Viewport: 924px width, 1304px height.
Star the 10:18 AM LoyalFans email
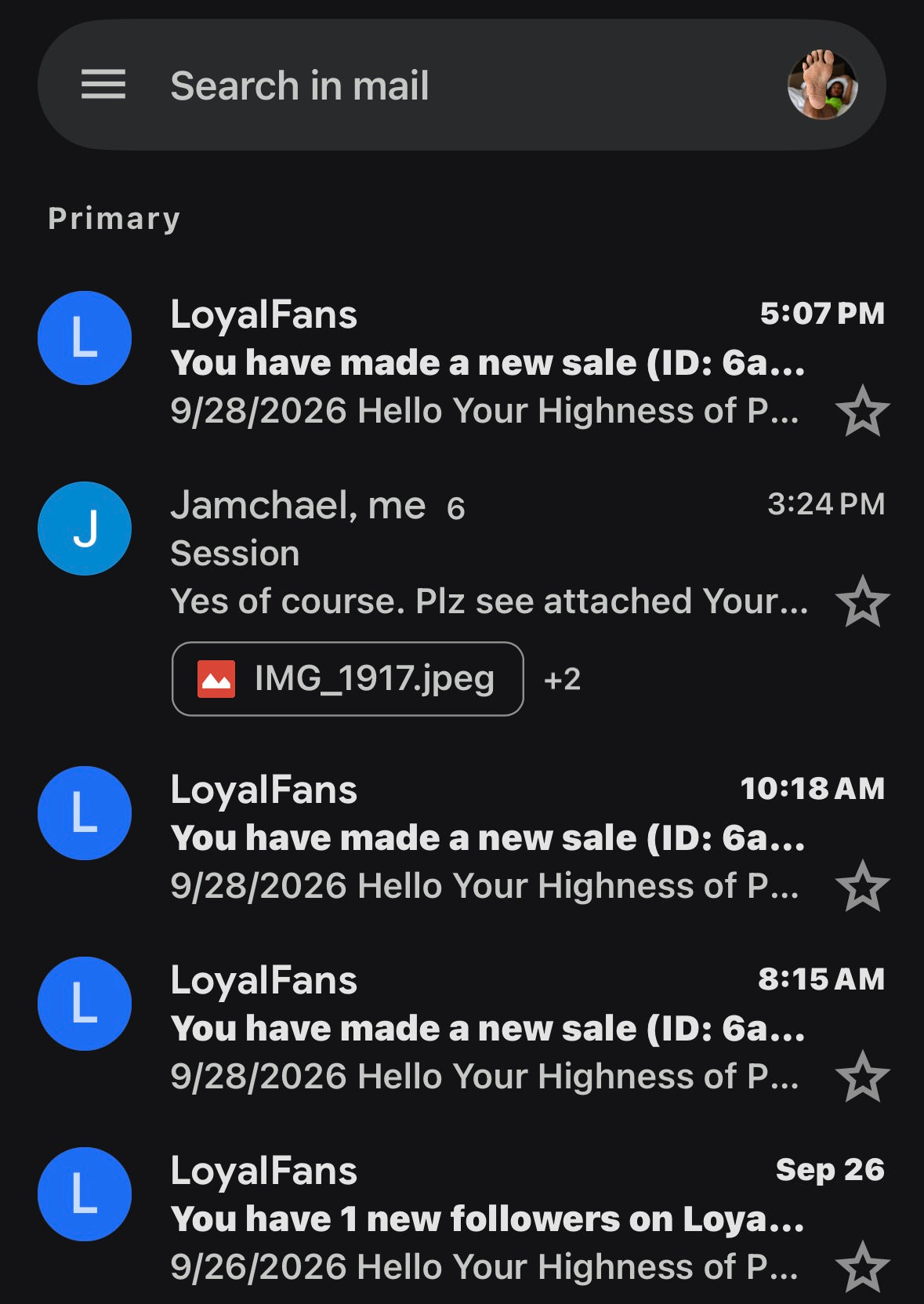[x=863, y=886]
